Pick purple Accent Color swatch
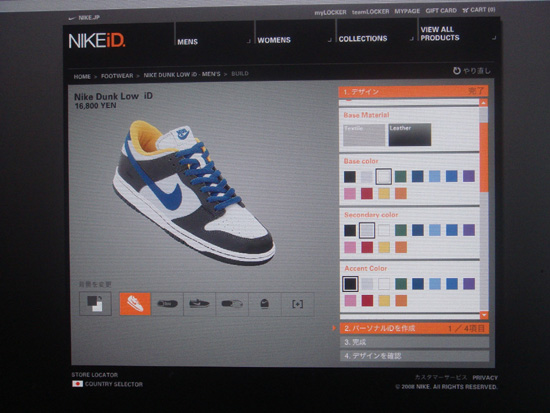 (469, 283)
